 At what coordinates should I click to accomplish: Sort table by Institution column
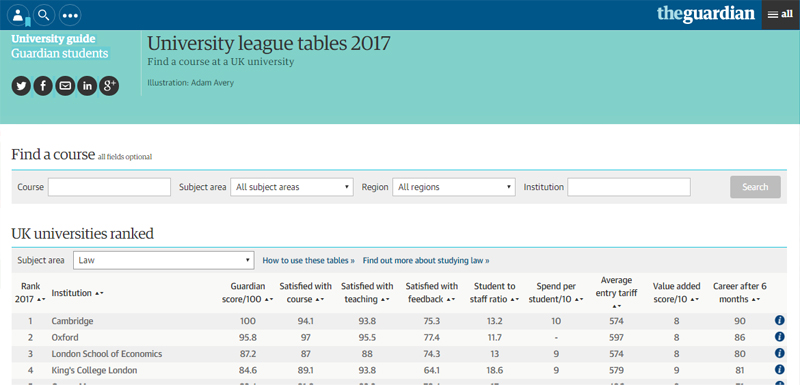78,293
